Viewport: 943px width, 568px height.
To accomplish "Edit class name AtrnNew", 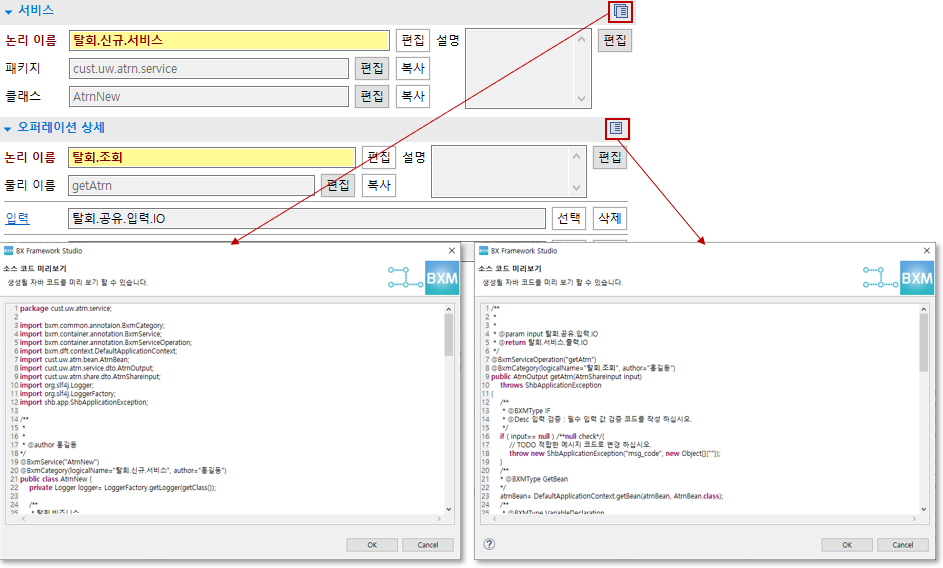I will click(x=372, y=96).
